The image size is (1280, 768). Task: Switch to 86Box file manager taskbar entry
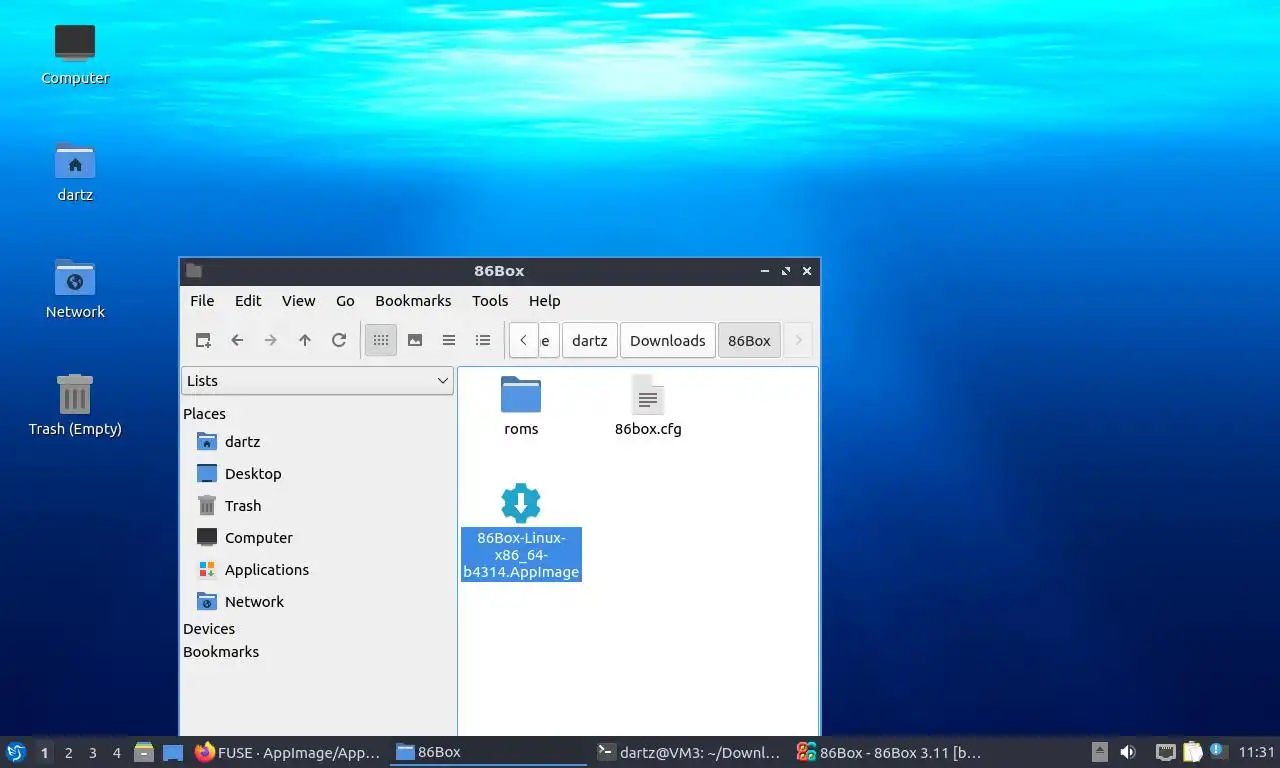(x=488, y=752)
